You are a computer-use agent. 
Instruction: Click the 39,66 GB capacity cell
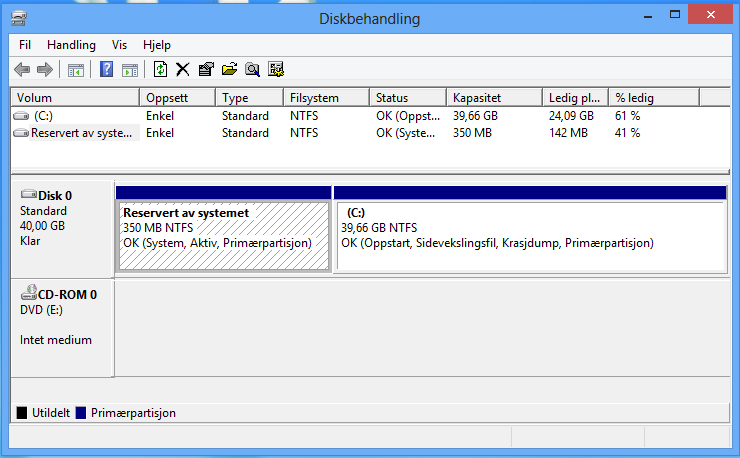(x=475, y=116)
